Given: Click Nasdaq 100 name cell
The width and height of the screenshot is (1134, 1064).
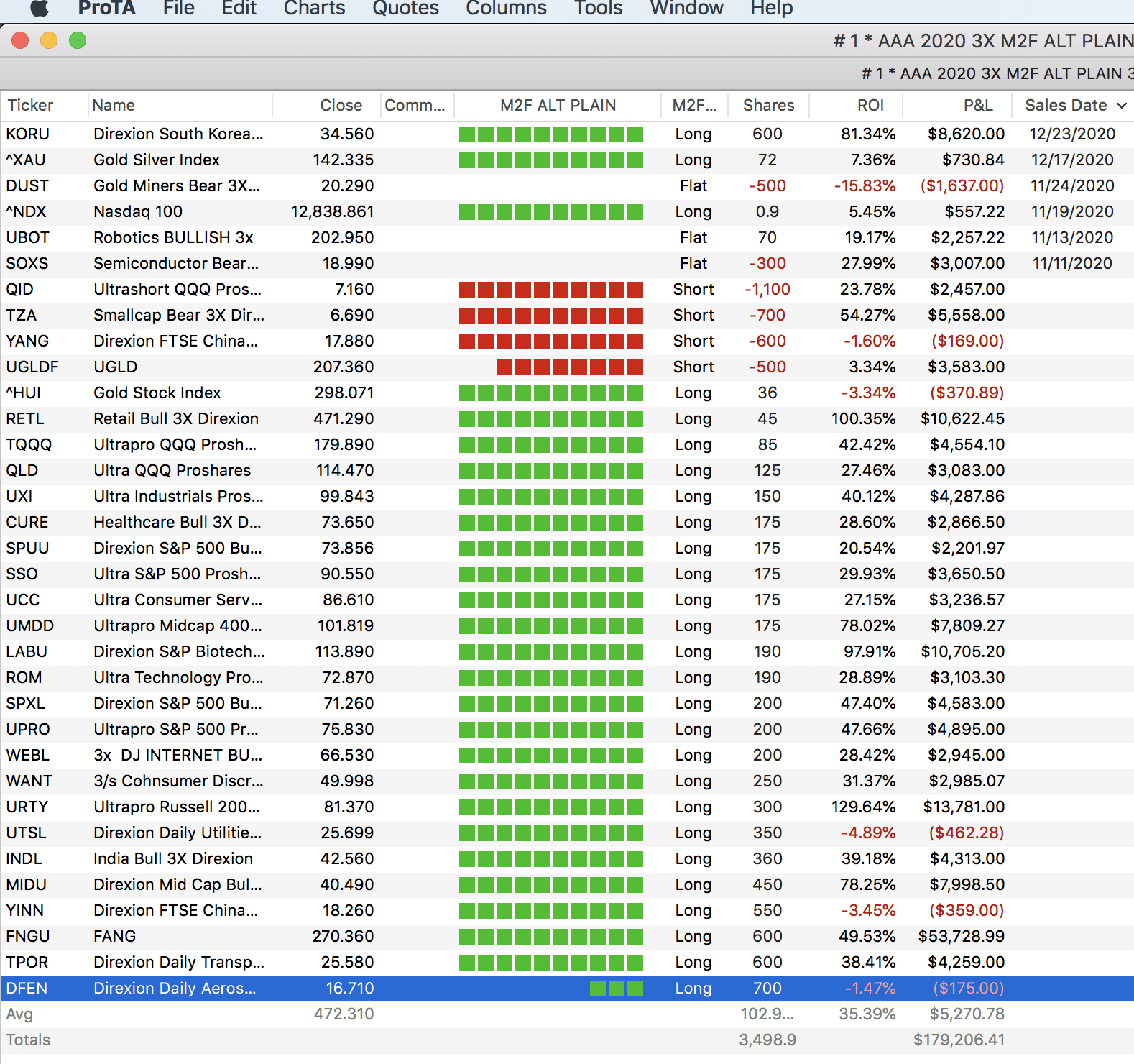Looking at the screenshot, I should [138, 211].
